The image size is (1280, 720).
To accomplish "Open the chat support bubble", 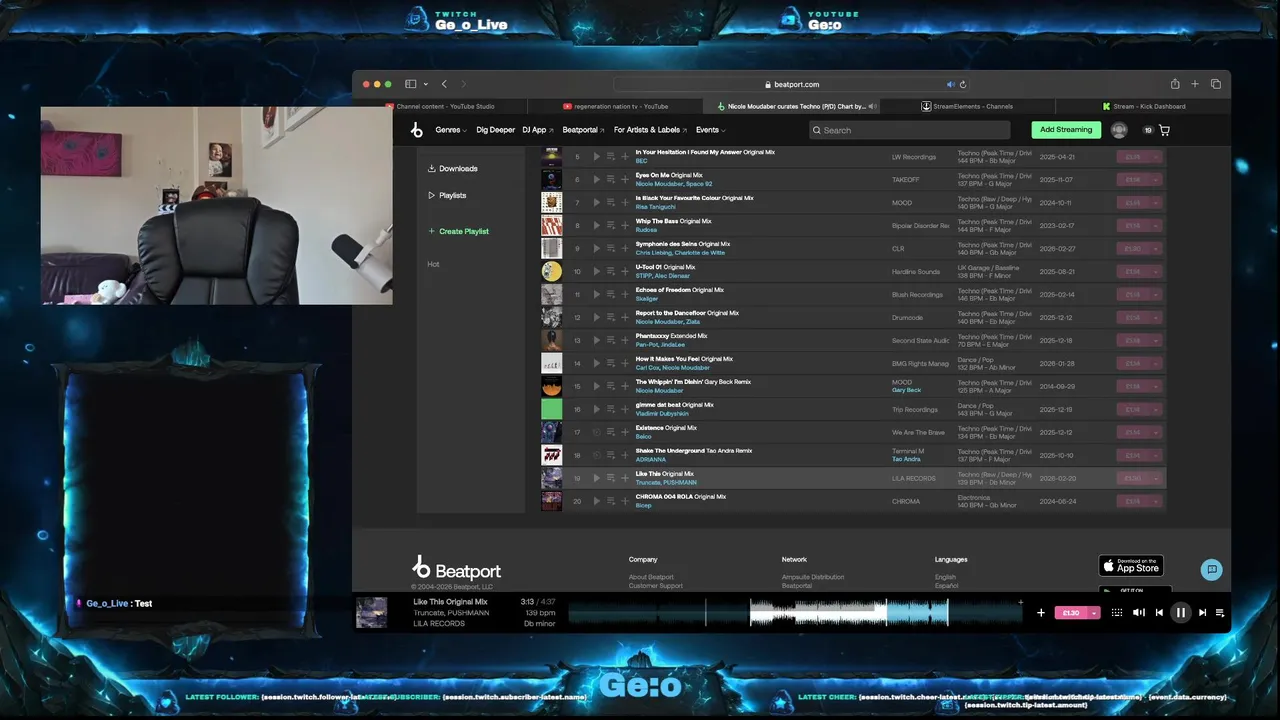I will click(x=1212, y=569).
